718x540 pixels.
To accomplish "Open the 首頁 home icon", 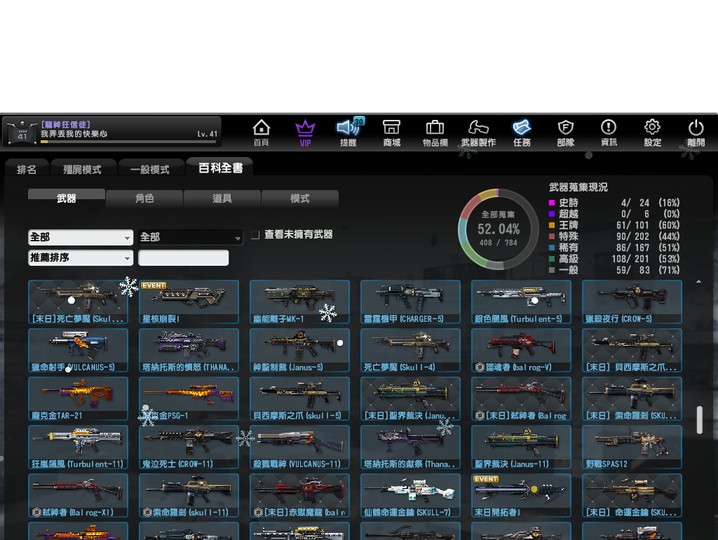I will 261,132.
